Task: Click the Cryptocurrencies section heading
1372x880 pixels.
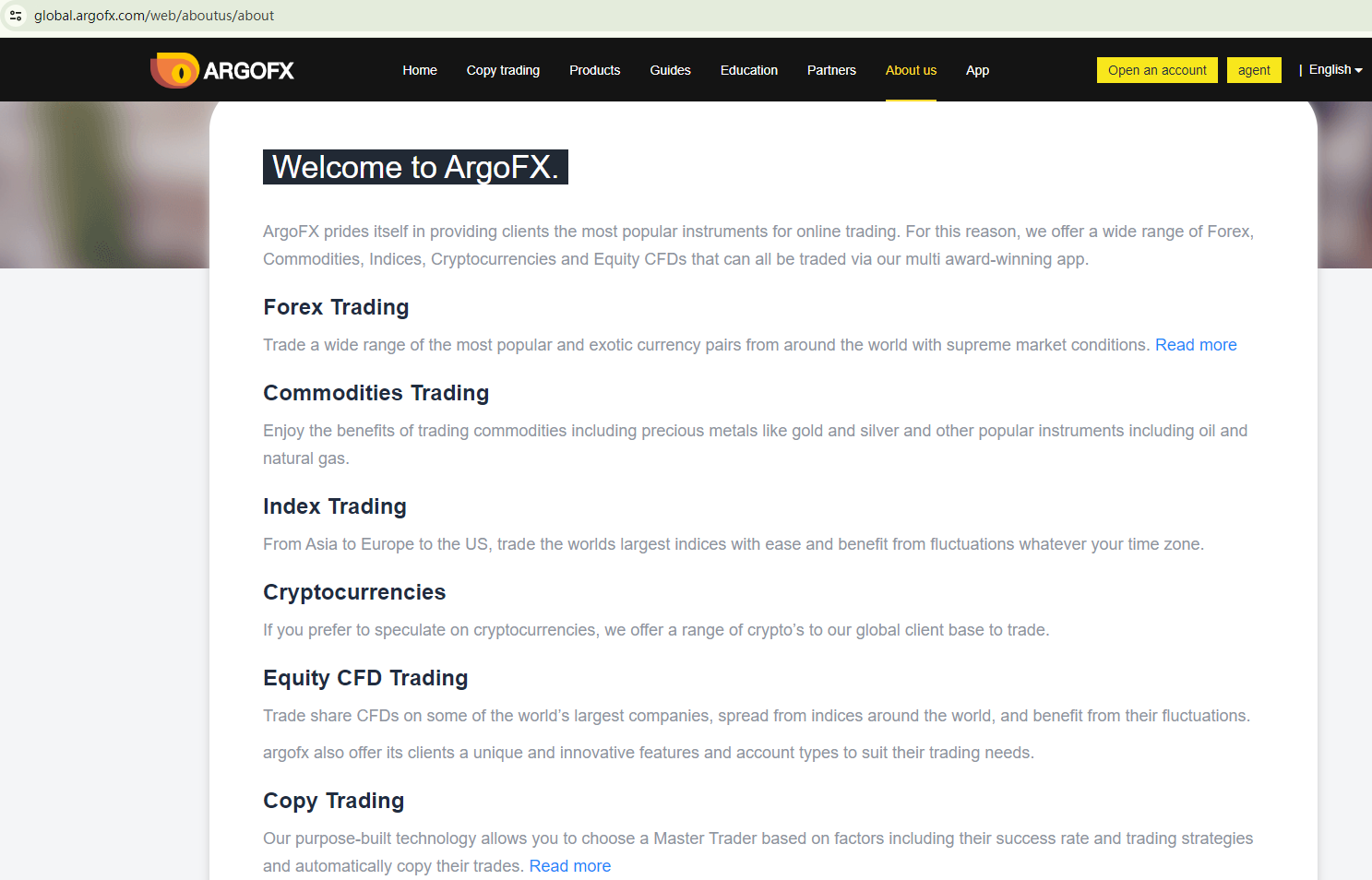Action: (x=354, y=592)
